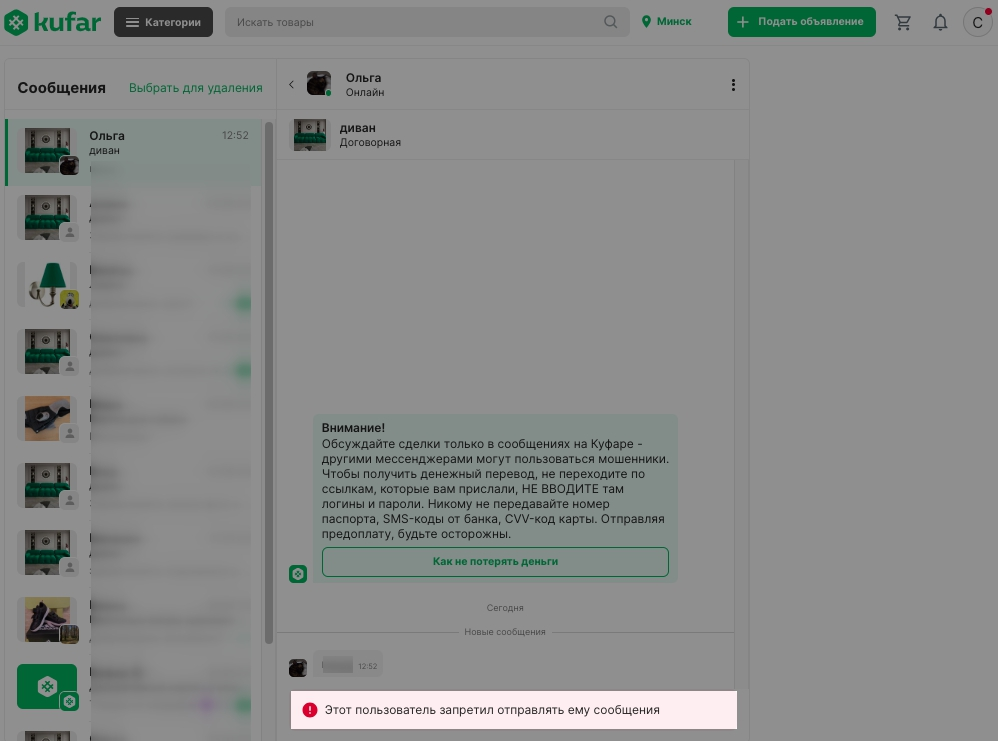Screen dimensions: 998x741
Task: Click the search magnifier icon
Action: 610,22
